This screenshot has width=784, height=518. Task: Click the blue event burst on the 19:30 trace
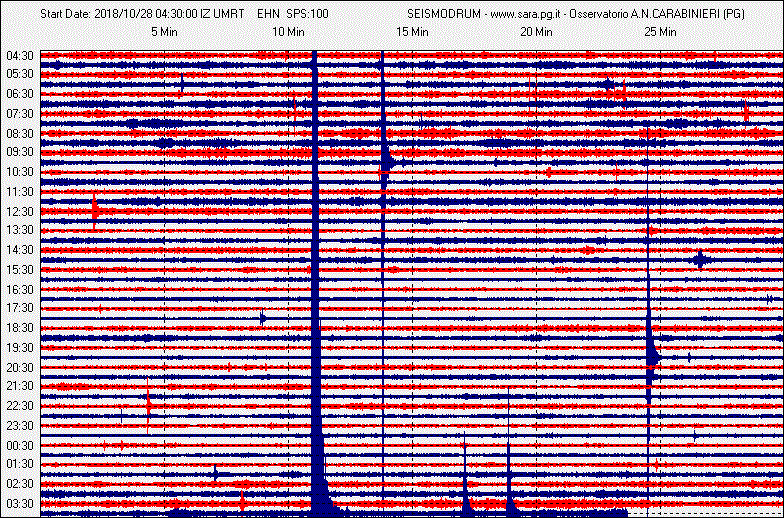click(x=652, y=354)
